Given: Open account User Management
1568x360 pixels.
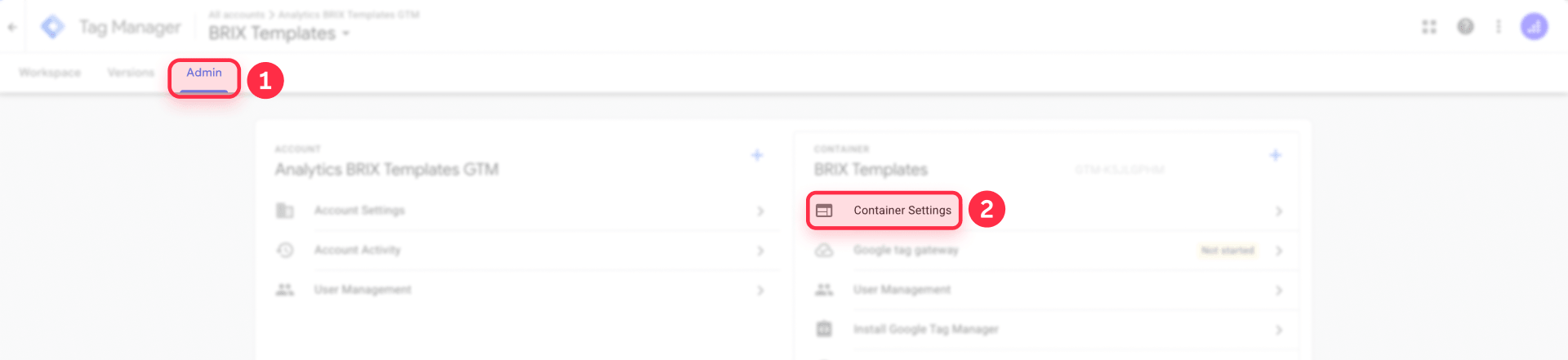Looking at the screenshot, I should coord(363,290).
